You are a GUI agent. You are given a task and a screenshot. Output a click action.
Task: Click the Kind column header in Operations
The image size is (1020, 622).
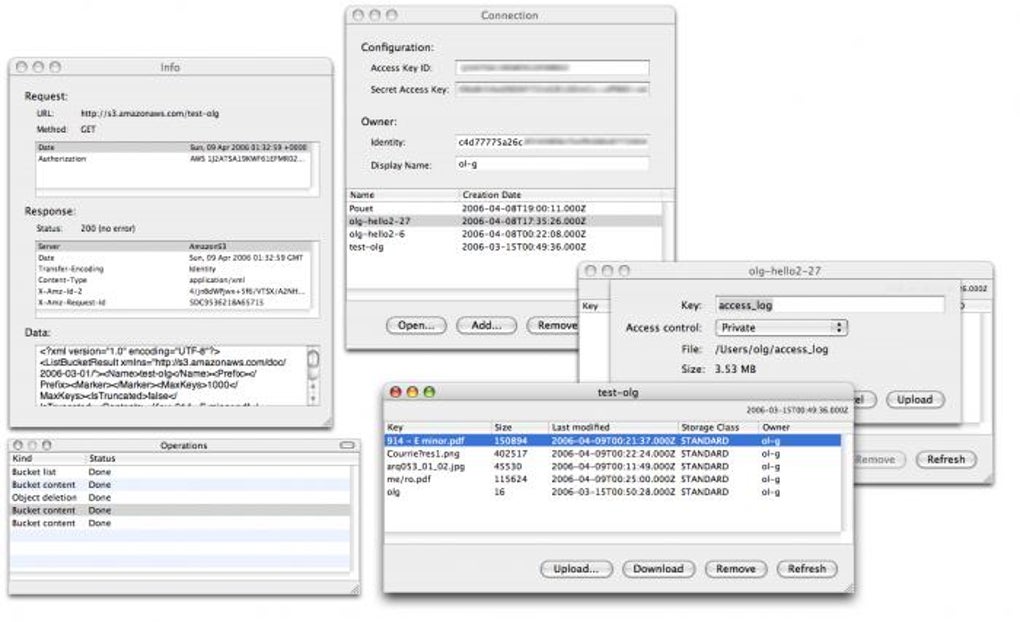click(x=47, y=459)
